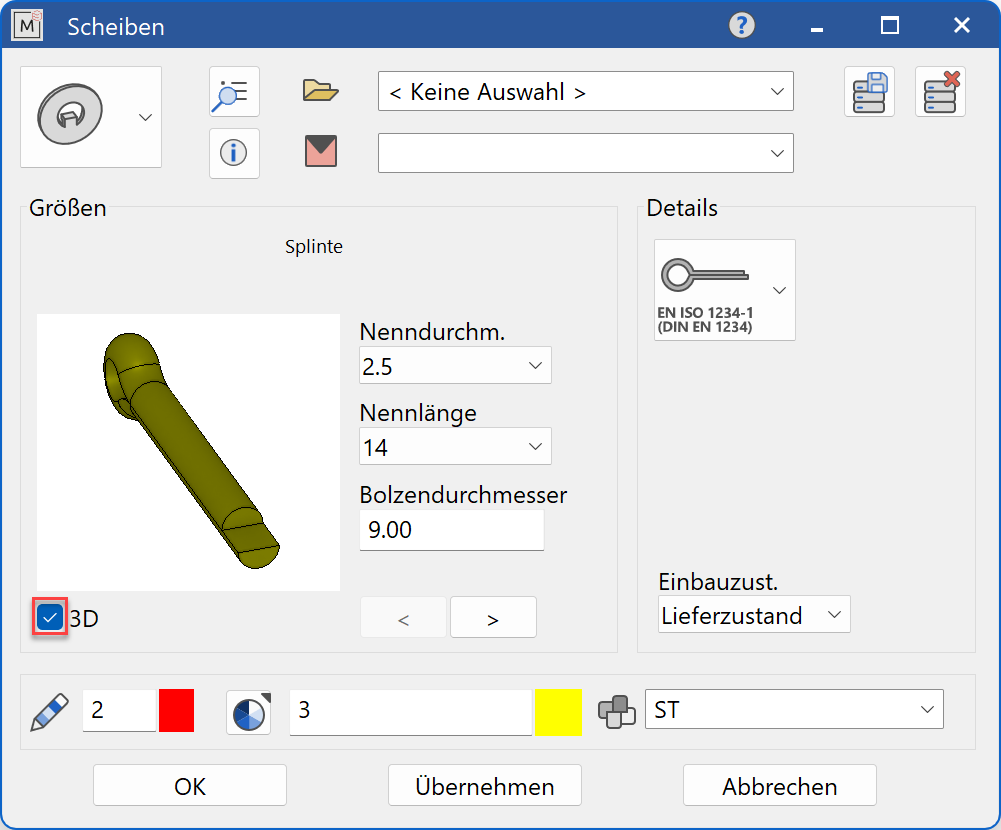Open the Nenndurchm. 2.5 dropdown
1001x830 pixels.
[455, 365]
